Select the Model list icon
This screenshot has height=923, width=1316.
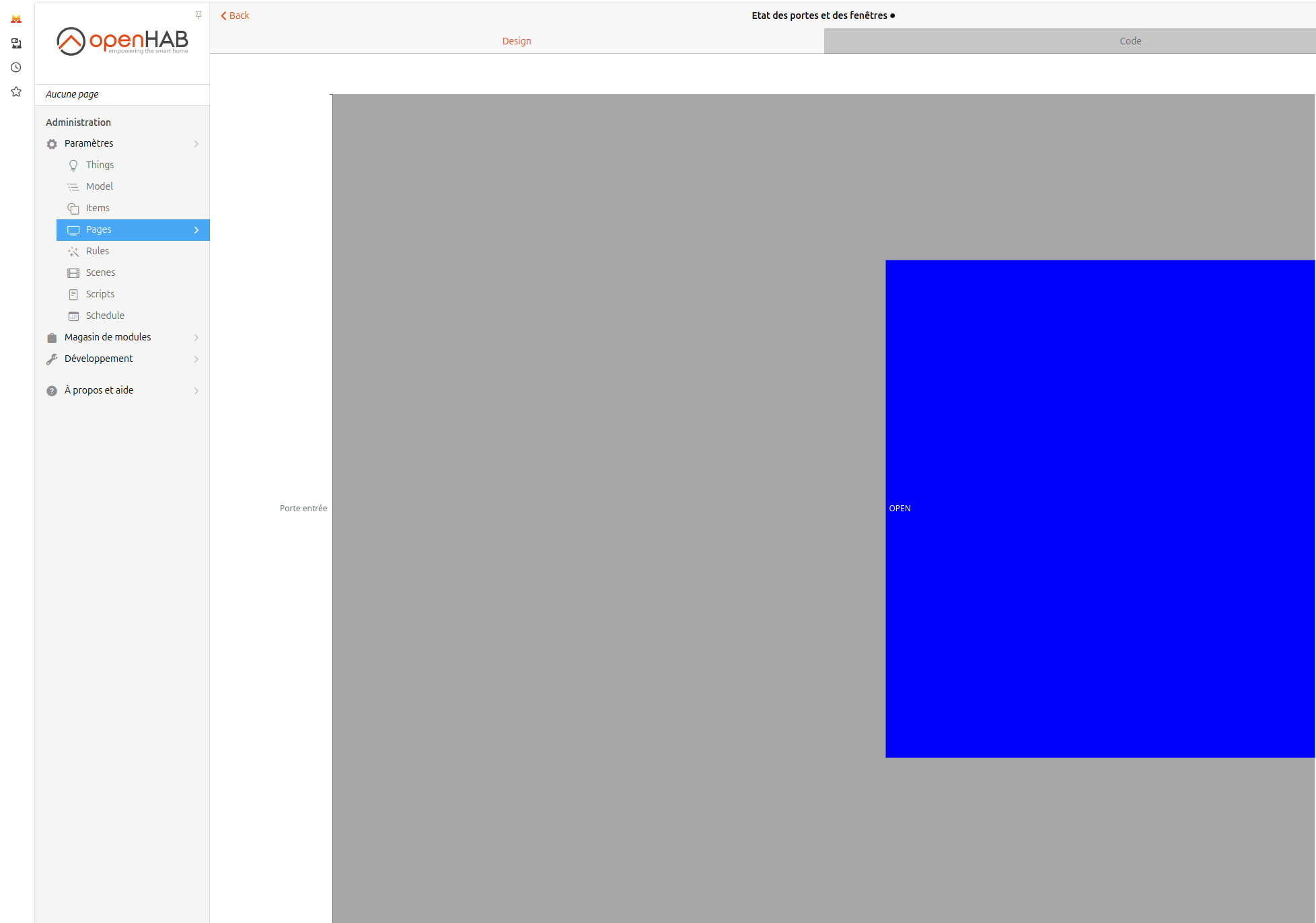[x=73, y=187]
